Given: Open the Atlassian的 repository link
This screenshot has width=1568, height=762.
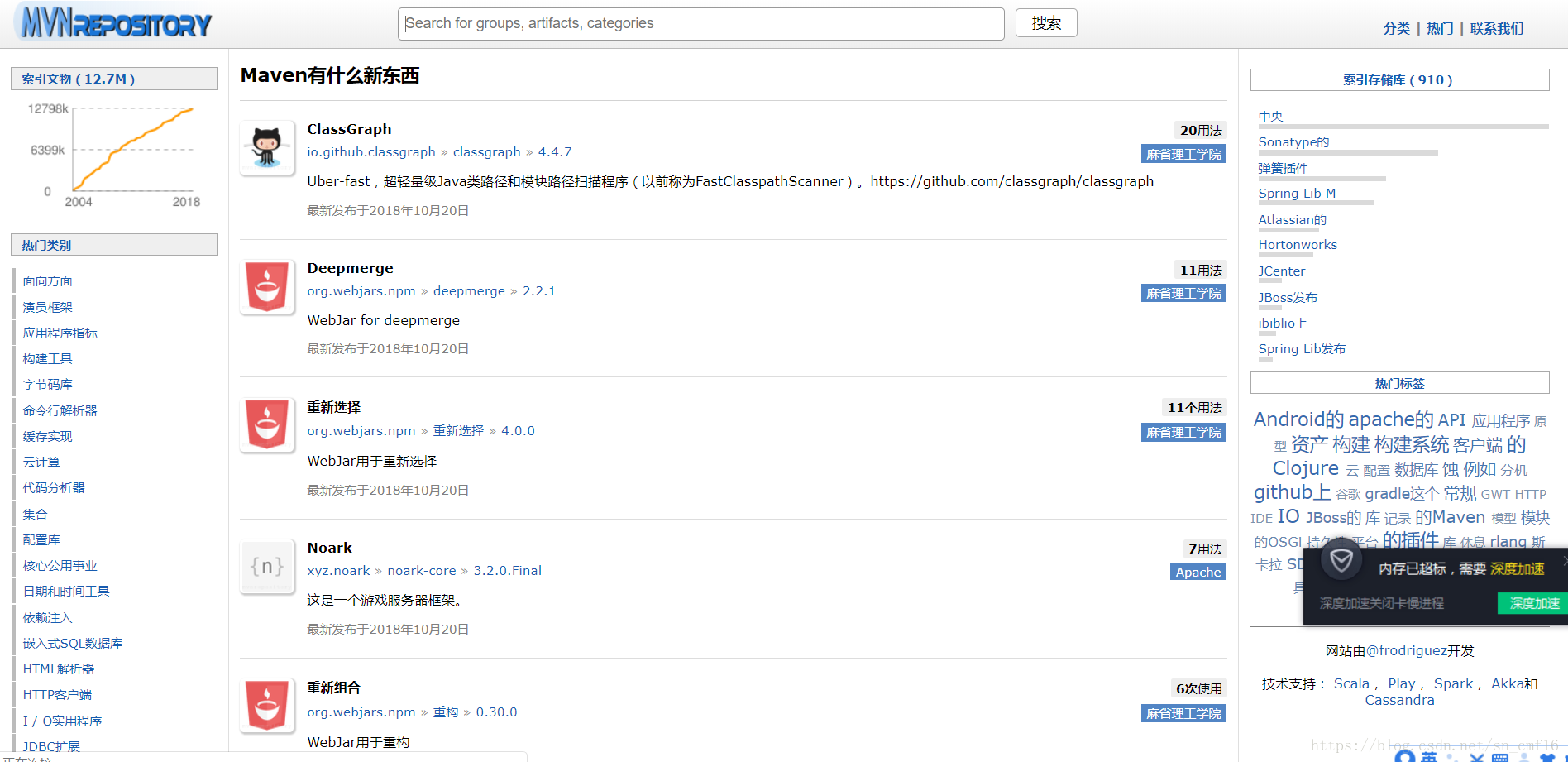Looking at the screenshot, I should pyautogui.click(x=1293, y=219).
